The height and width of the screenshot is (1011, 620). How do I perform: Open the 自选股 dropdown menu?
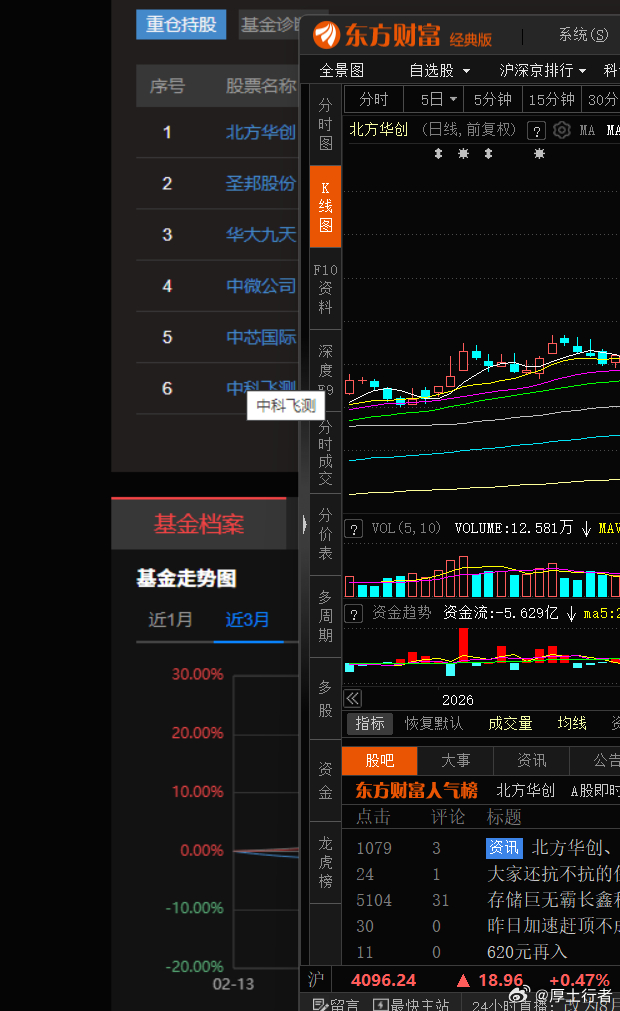click(440, 70)
